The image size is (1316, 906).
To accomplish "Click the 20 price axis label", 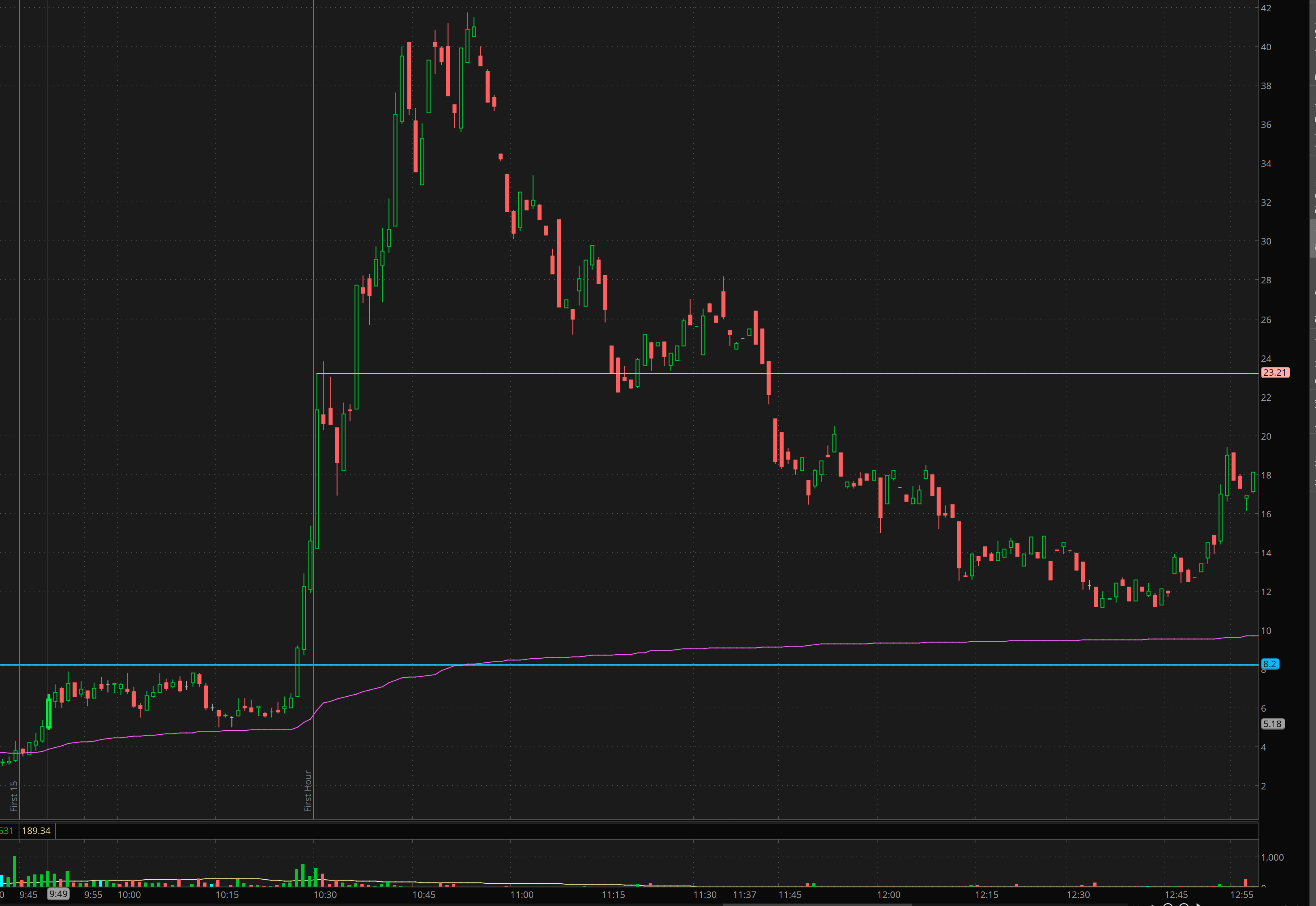I will click(x=1265, y=436).
